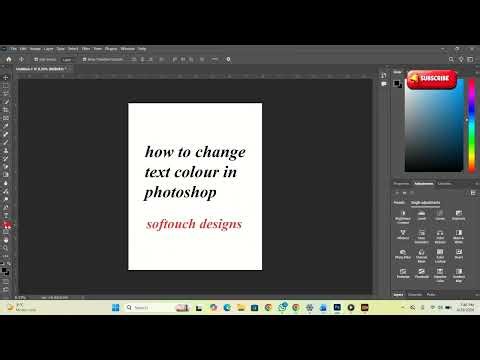Switch to the Libraries tab
Image resolution: width=480 pixels, height=360 pixels.
coord(445,184)
